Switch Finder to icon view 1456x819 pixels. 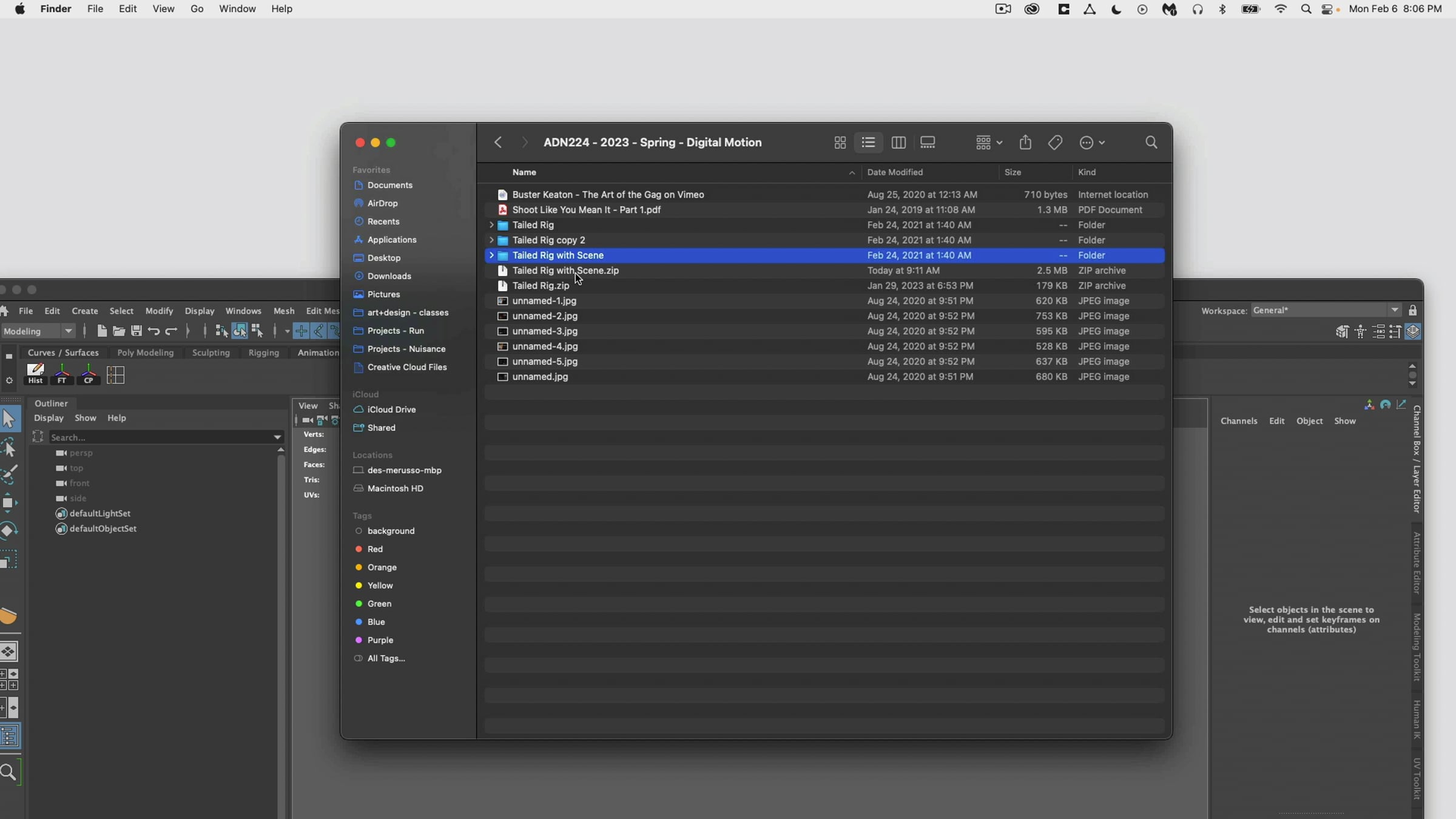pyautogui.click(x=840, y=143)
